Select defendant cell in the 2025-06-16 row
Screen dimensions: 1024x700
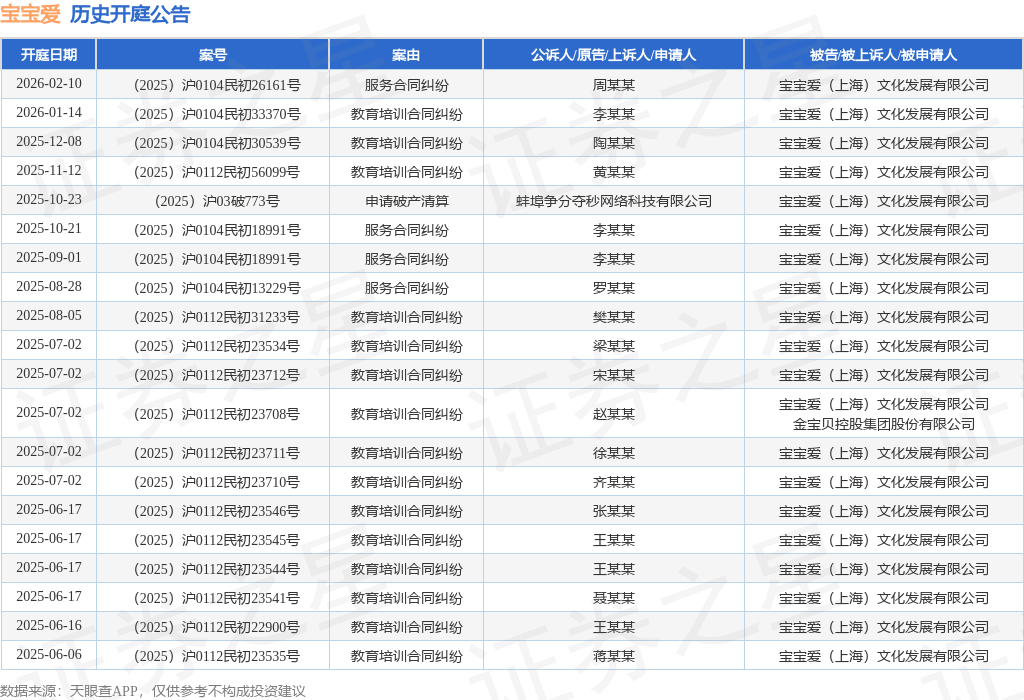pyautogui.click(x=884, y=627)
